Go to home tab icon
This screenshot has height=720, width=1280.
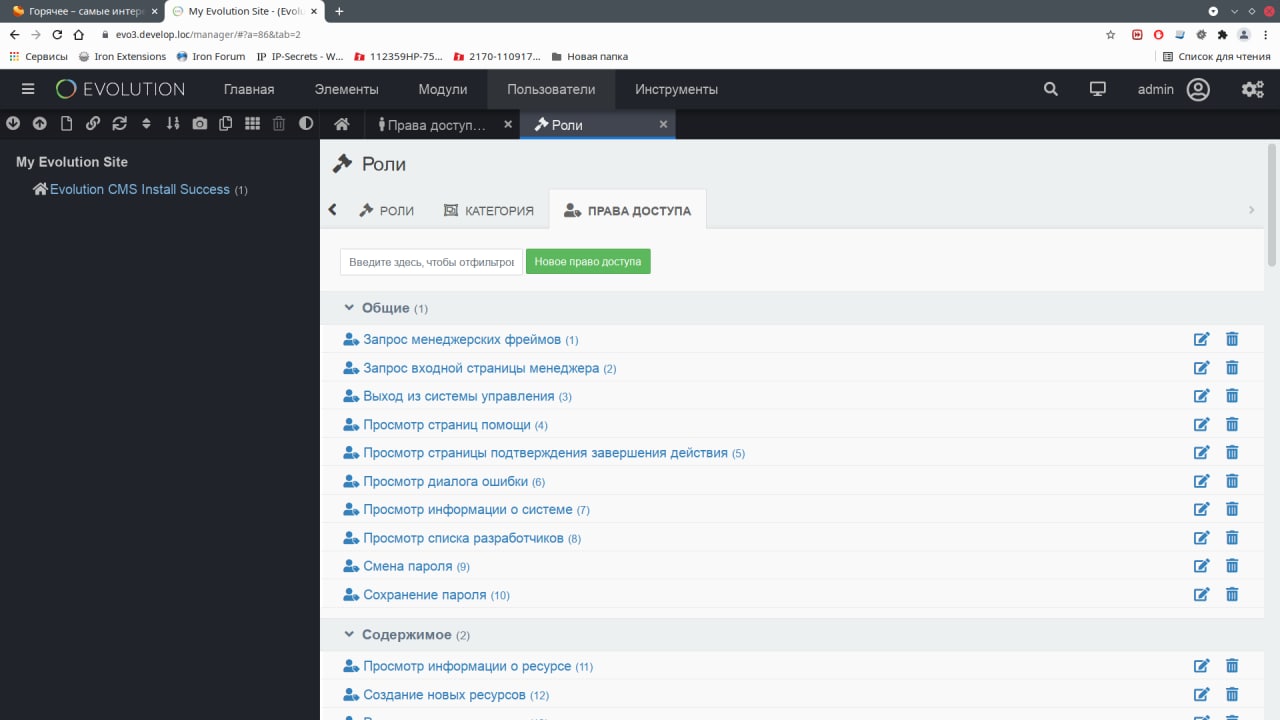342,124
